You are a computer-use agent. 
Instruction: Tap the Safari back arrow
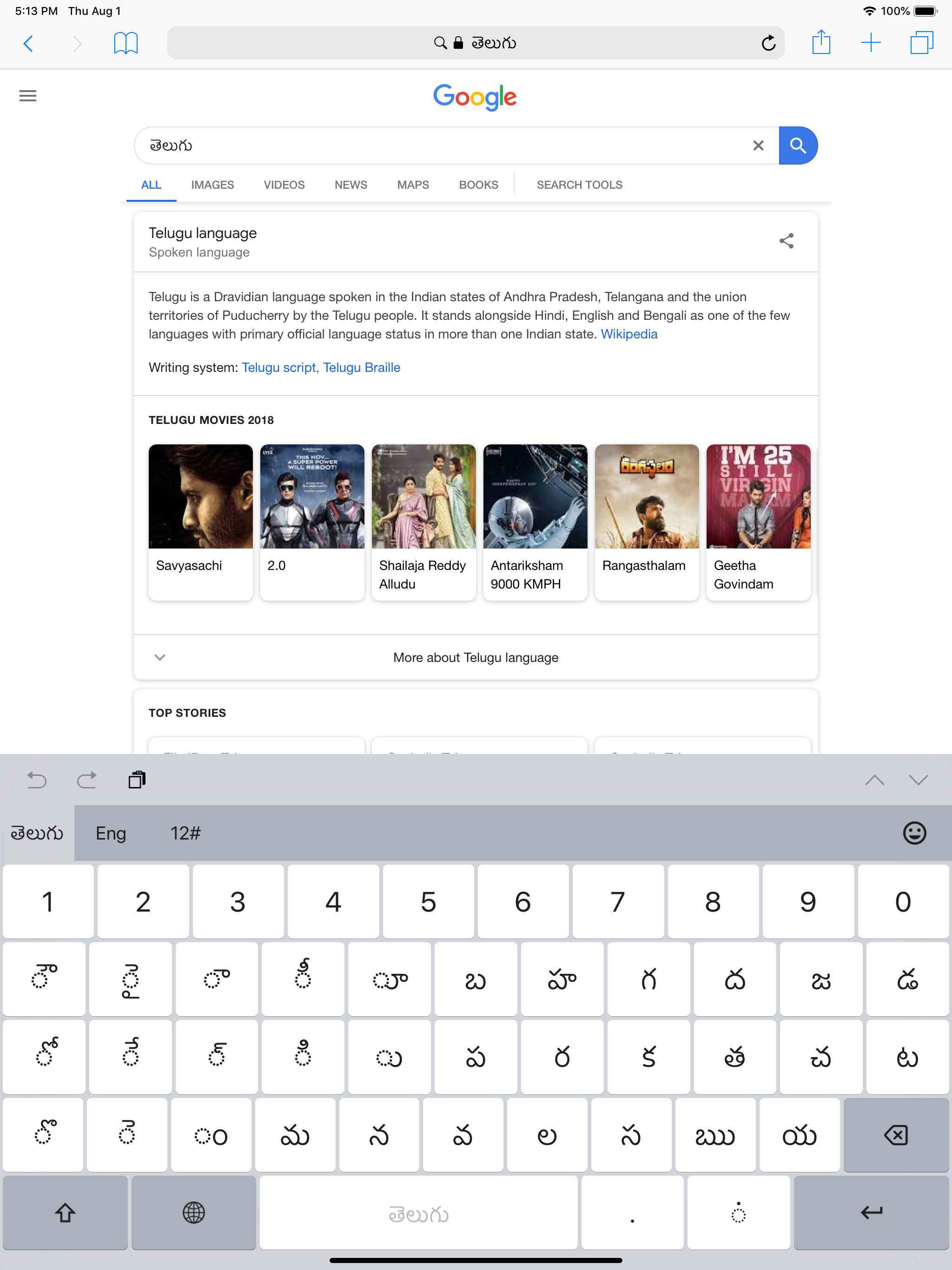click(x=28, y=43)
